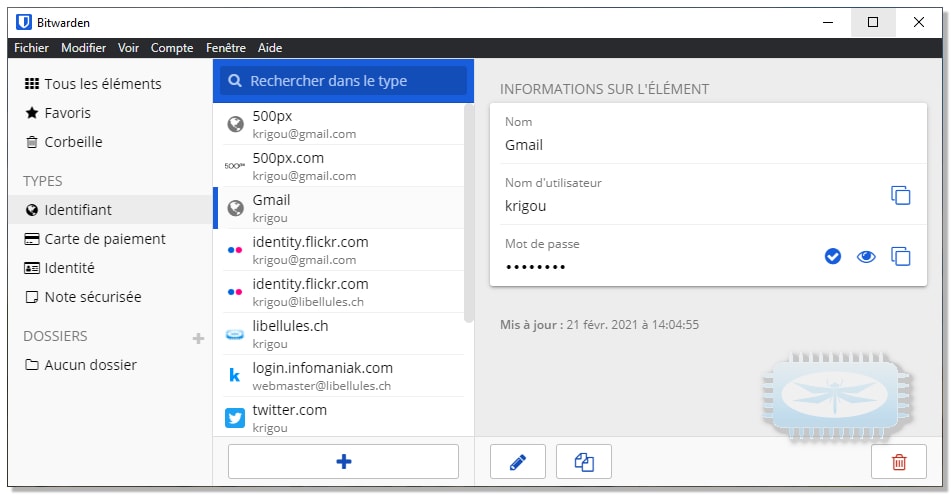951x495 pixels.
Task: Click the credit card icon for Carte de paiement
Action: pos(32,239)
